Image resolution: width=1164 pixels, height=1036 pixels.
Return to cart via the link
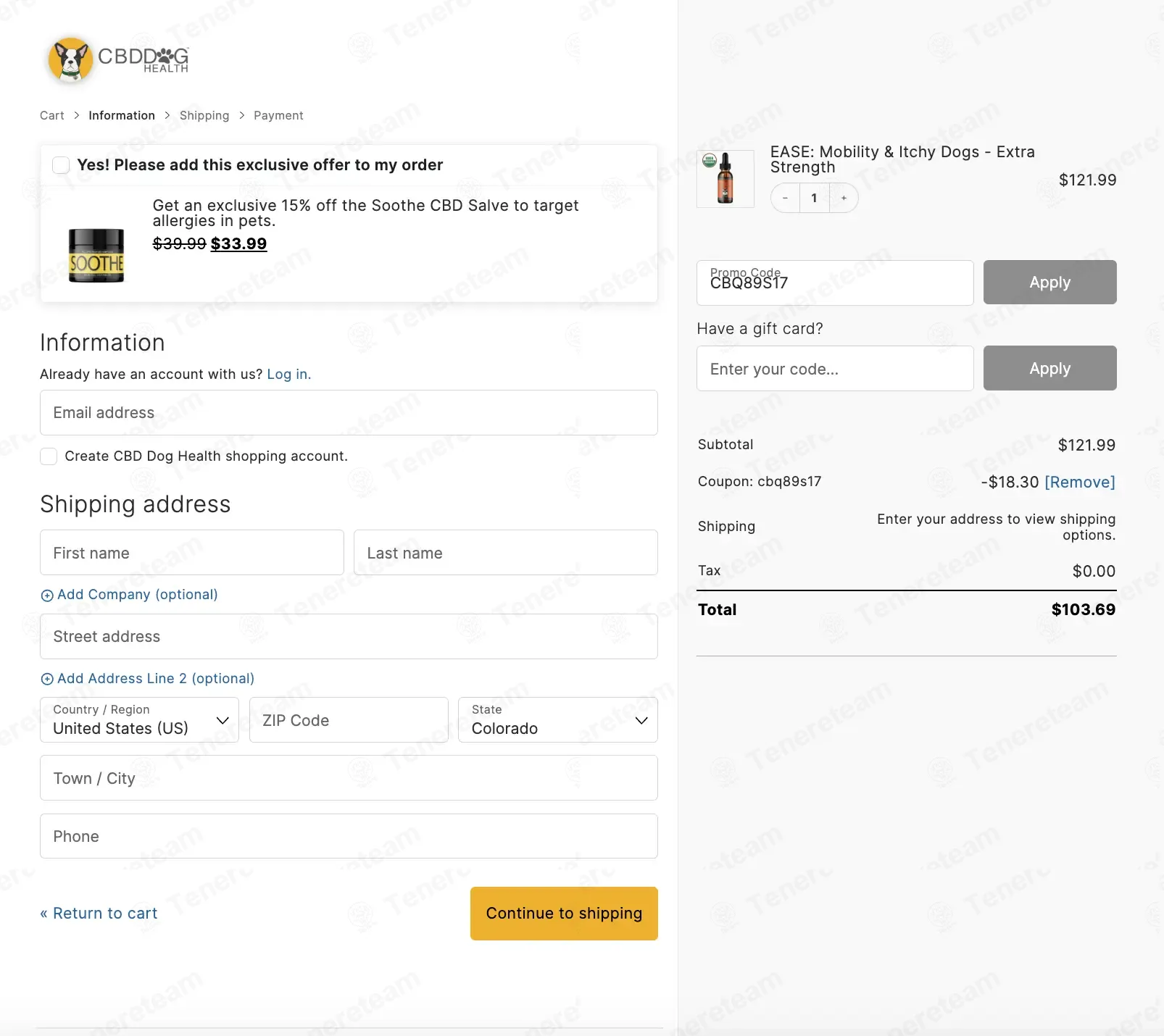point(99,914)
